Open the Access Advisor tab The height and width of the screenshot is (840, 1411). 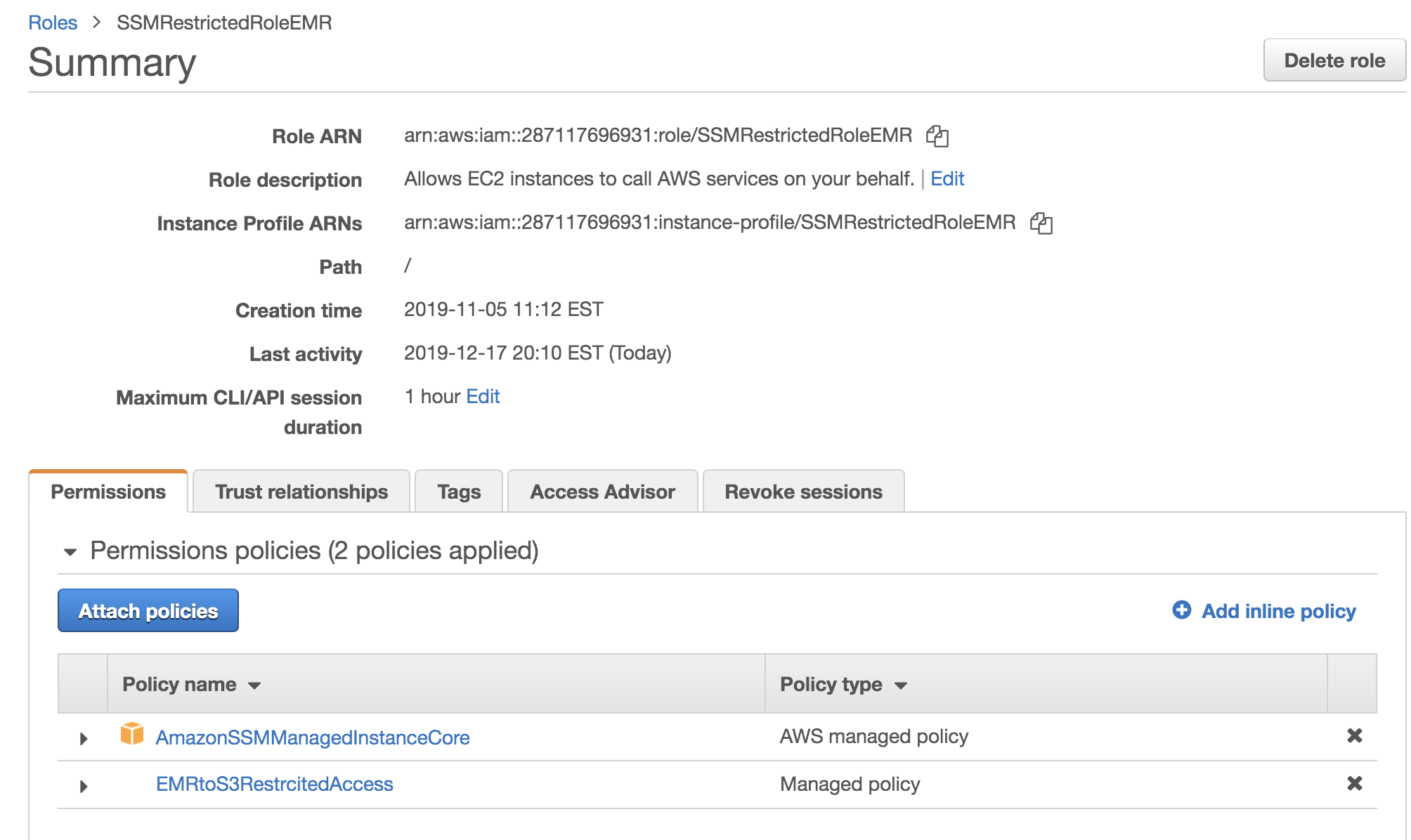click(602, 492)
